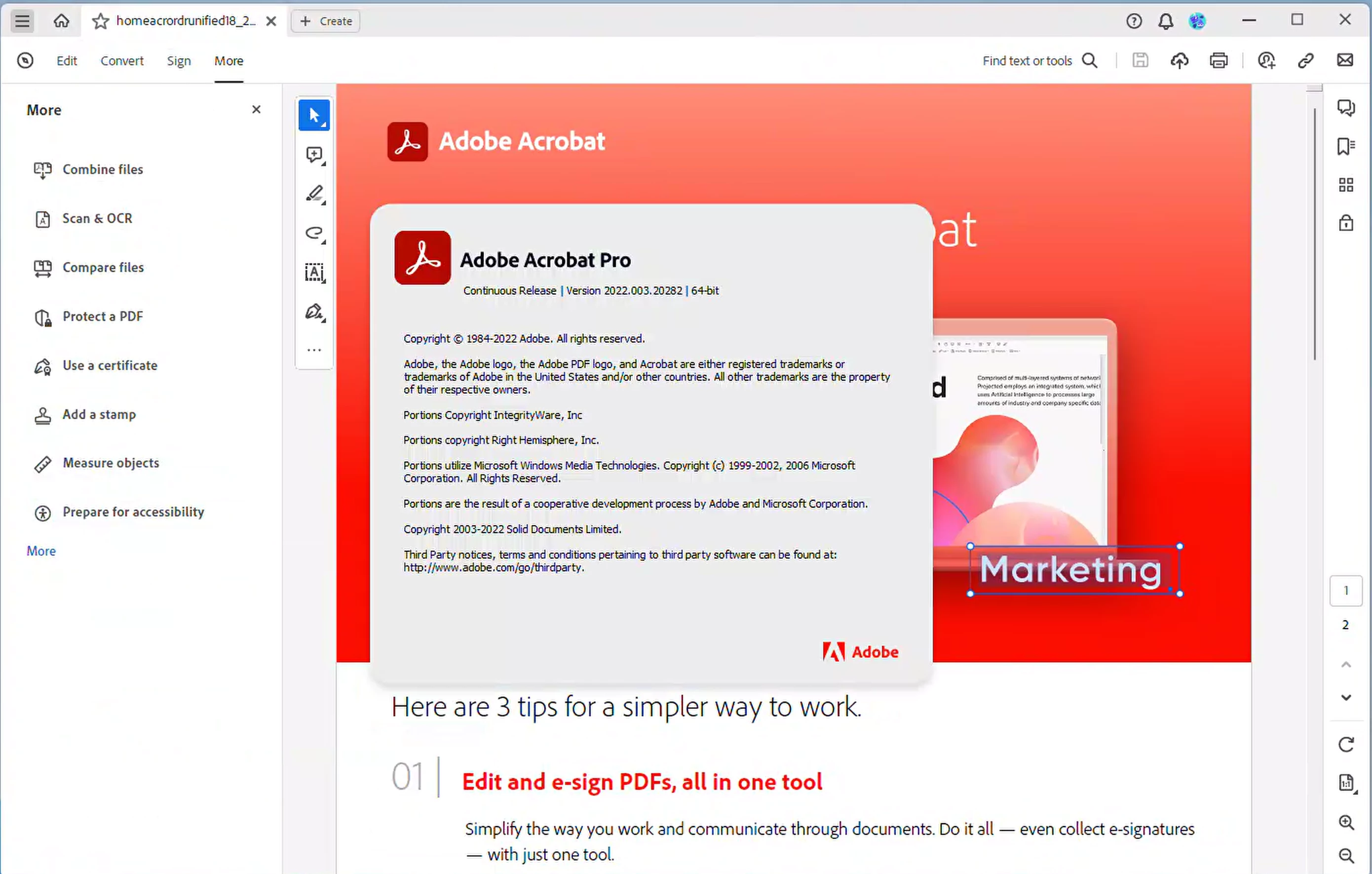
Task: Open the fill and sign pen tool
Action: pyautogui.click(x=314, y=312)
